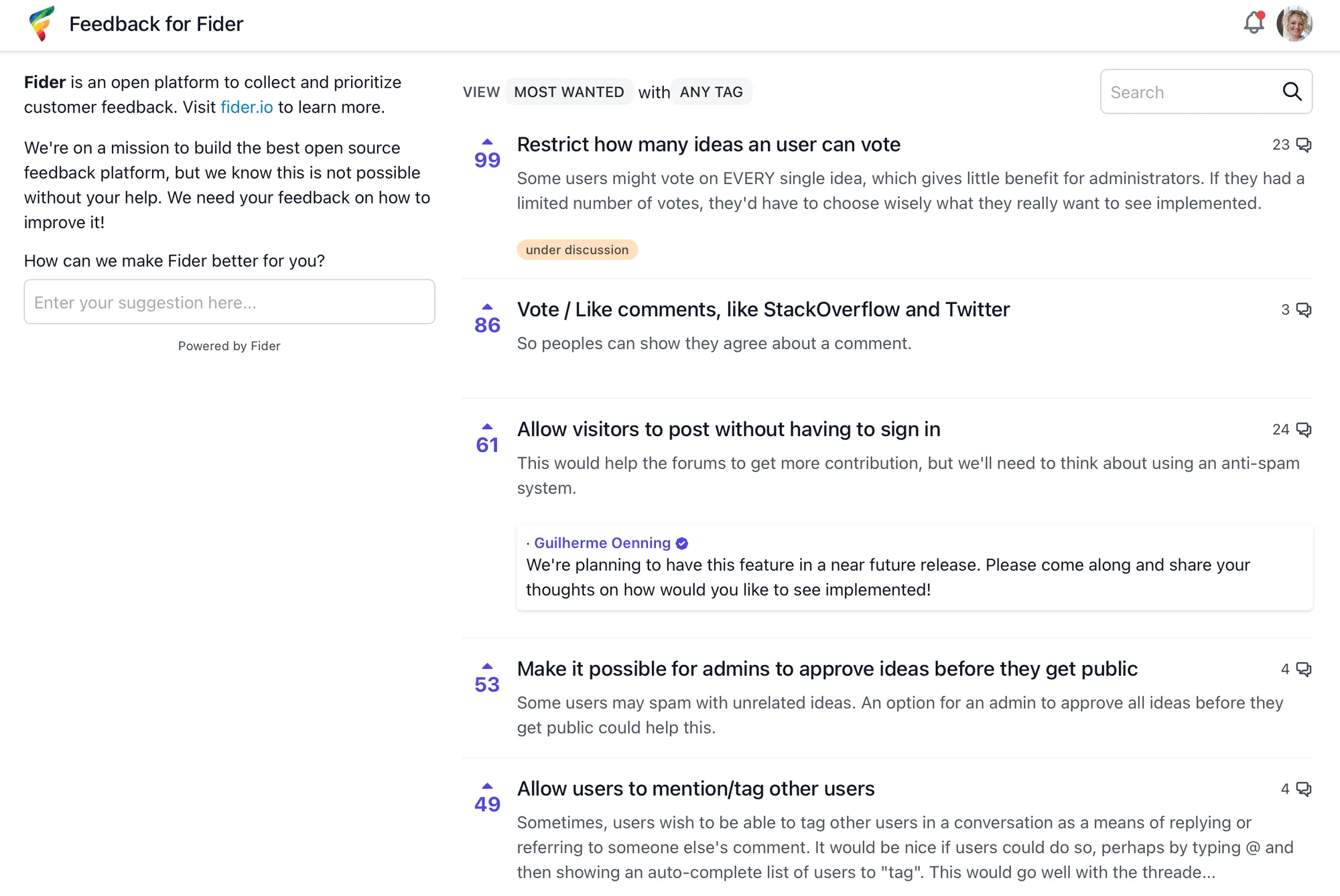Open the user avatar menu

(1294, 24)
